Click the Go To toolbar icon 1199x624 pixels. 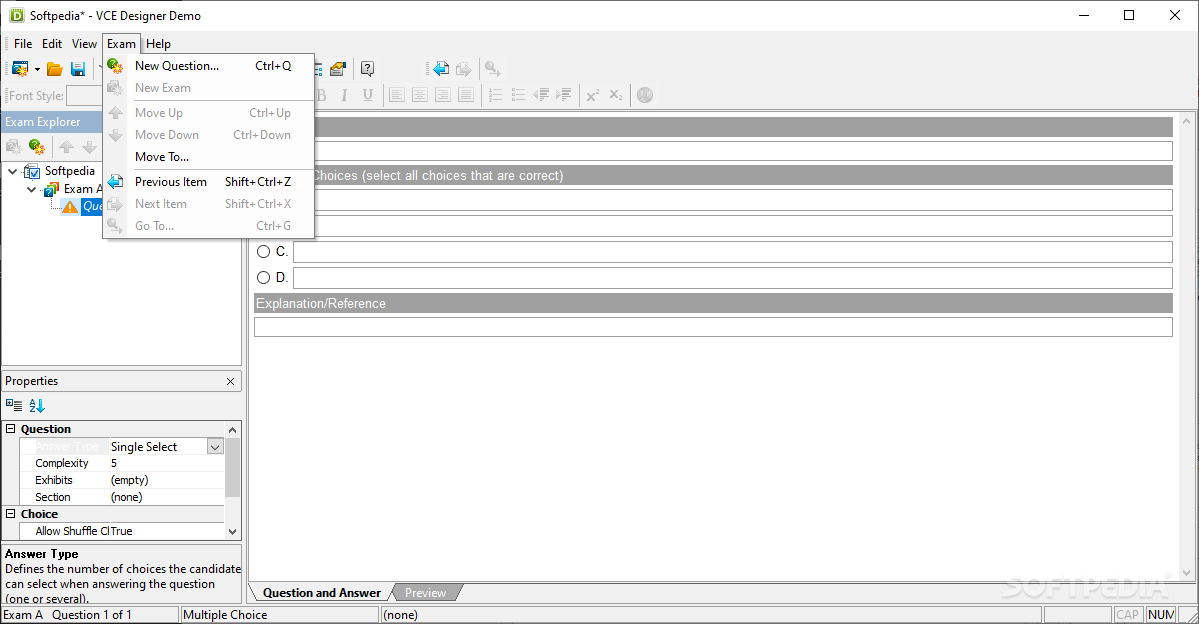tap(492, 69)
